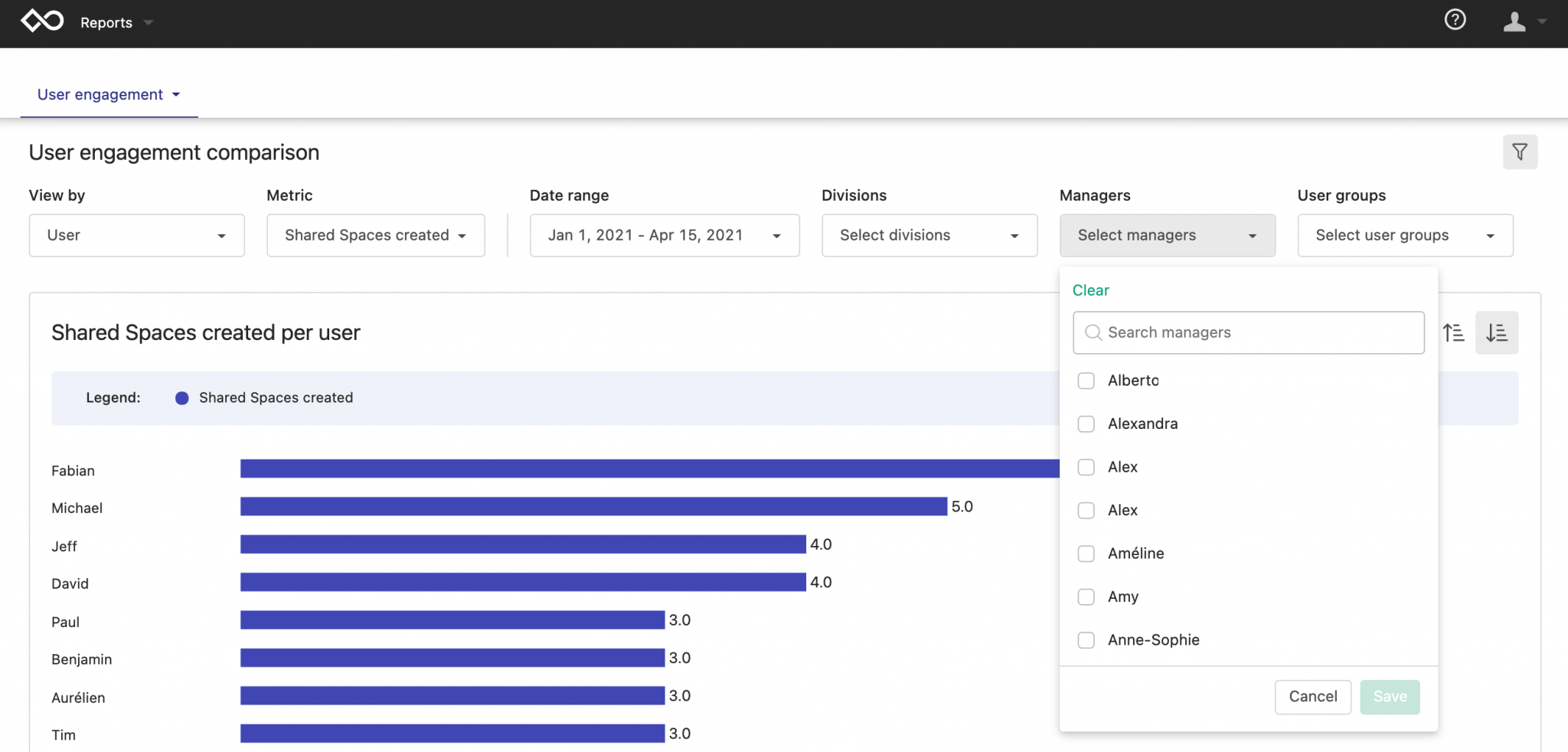Switch to the User engagement tab
This screenshot has height=752, width=1568.
(100, 94)
